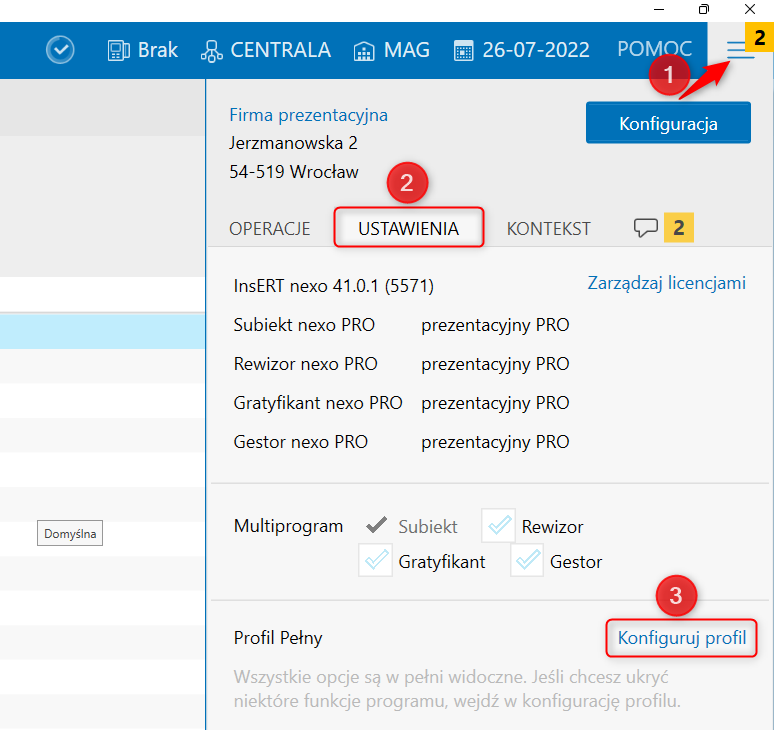Maximize or restore the application window

point(704,9)
